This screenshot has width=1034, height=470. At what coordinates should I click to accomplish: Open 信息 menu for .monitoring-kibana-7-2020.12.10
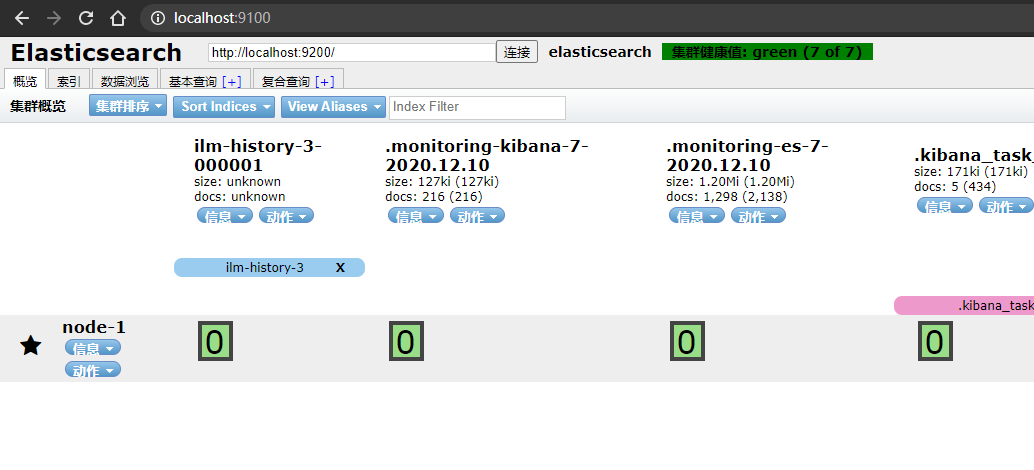(415, 216)
